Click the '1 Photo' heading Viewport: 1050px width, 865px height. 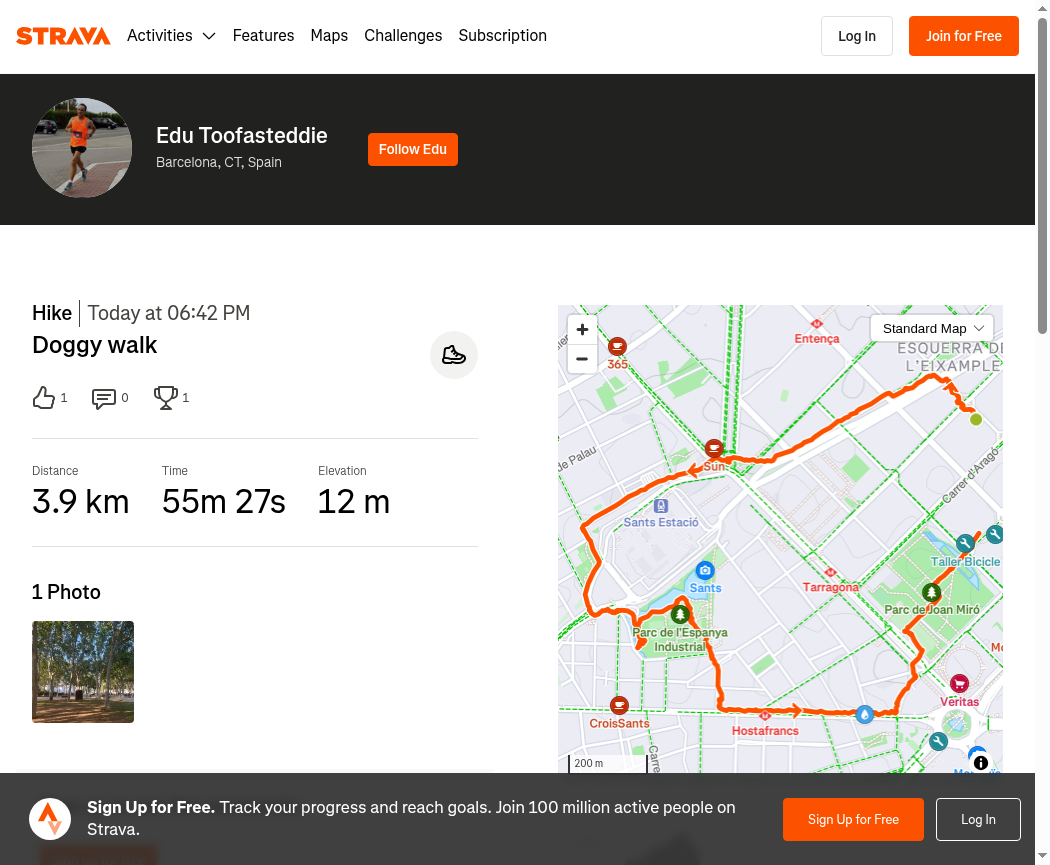pyautogui.click(x=66, y=593)
